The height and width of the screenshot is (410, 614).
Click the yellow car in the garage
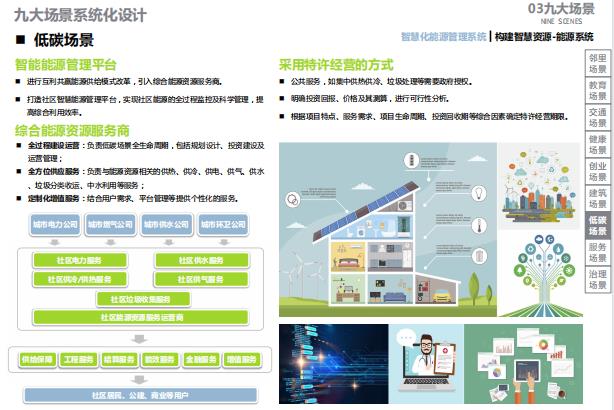coord(443,296)
